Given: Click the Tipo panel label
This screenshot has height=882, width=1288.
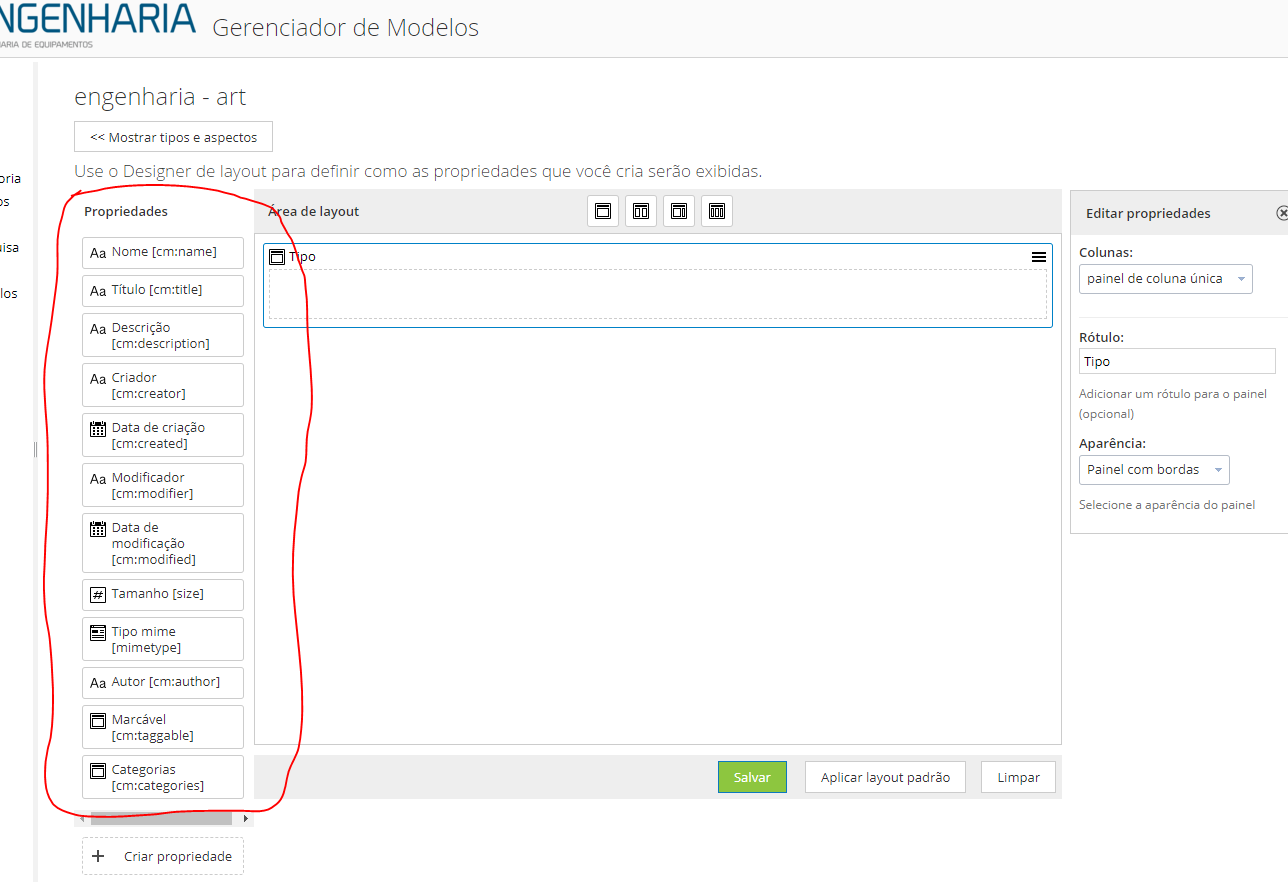Looking at the screenshot, I should point(302,257).
